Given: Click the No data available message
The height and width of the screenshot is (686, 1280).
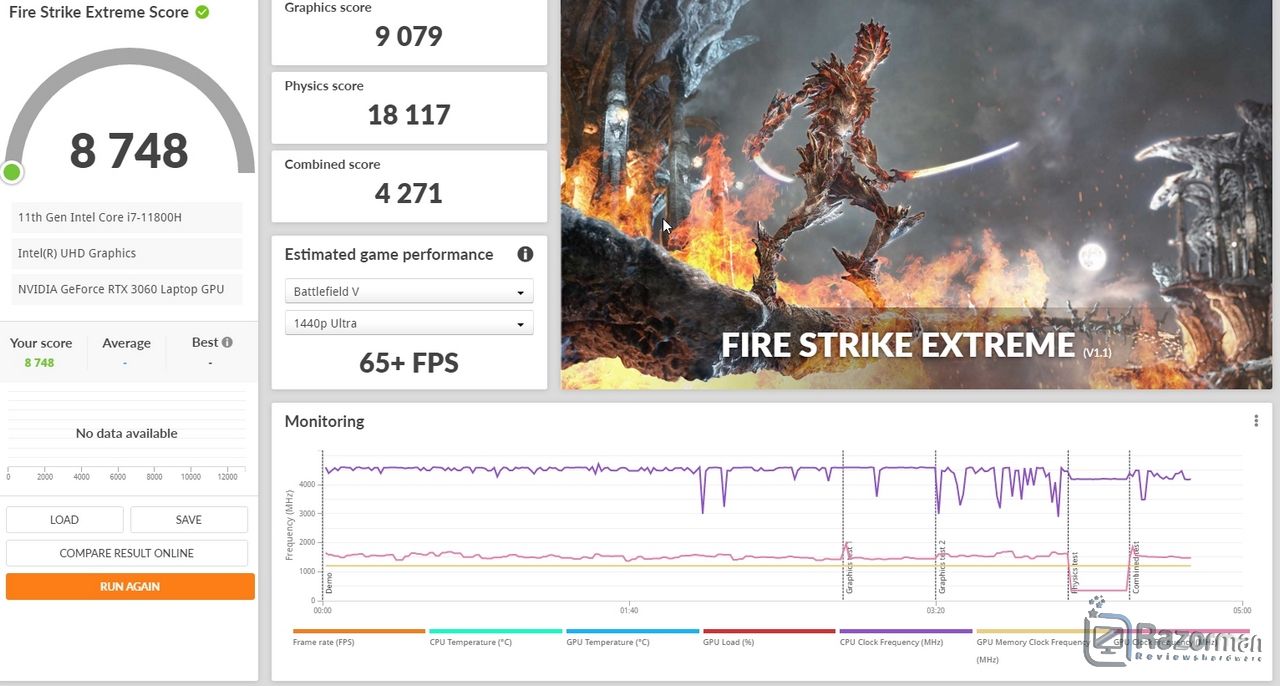Looking at the screenshot, I should [127, 433].
